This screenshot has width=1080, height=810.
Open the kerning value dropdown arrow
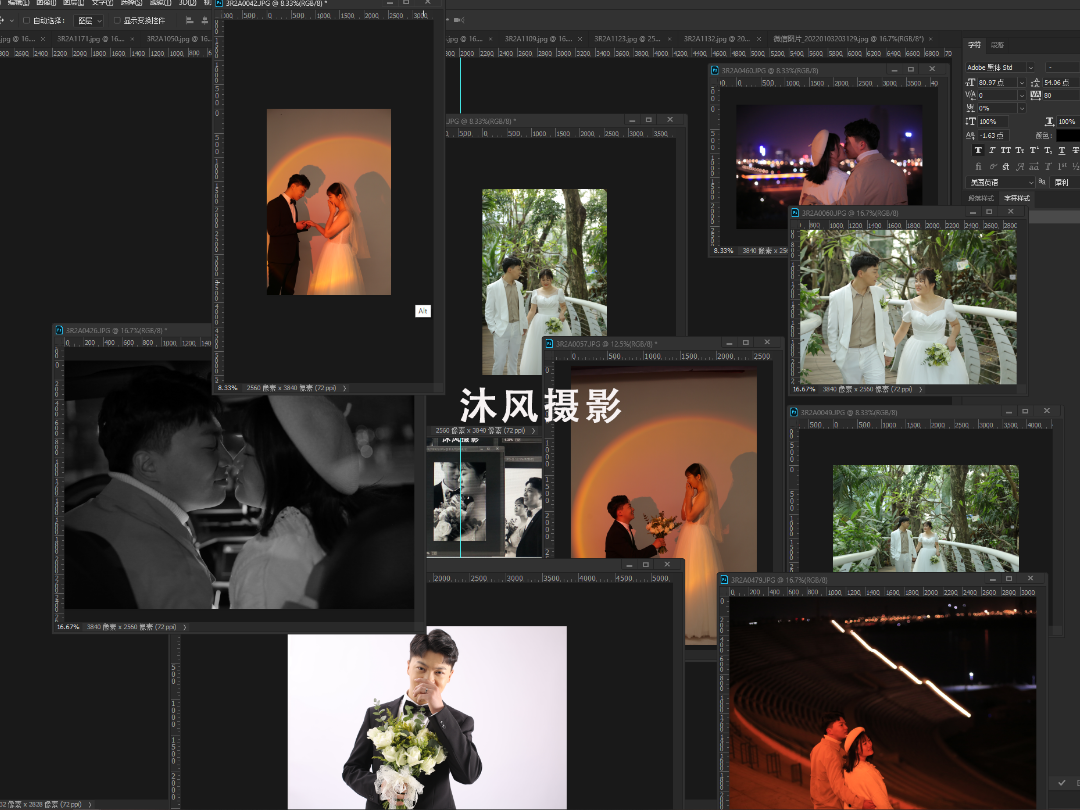[x=1021, y=95]
